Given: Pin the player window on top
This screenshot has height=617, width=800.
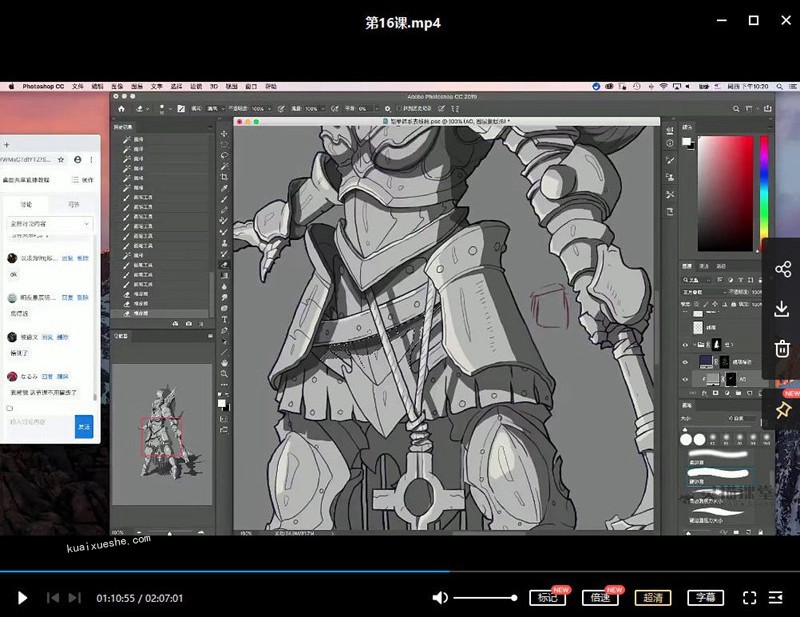Looking at the screenshot, I should coord(782,409).
